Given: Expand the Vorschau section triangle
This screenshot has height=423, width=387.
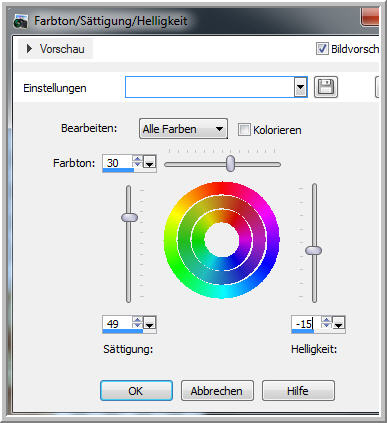Looking at the screenshot, I should (29, 49).
